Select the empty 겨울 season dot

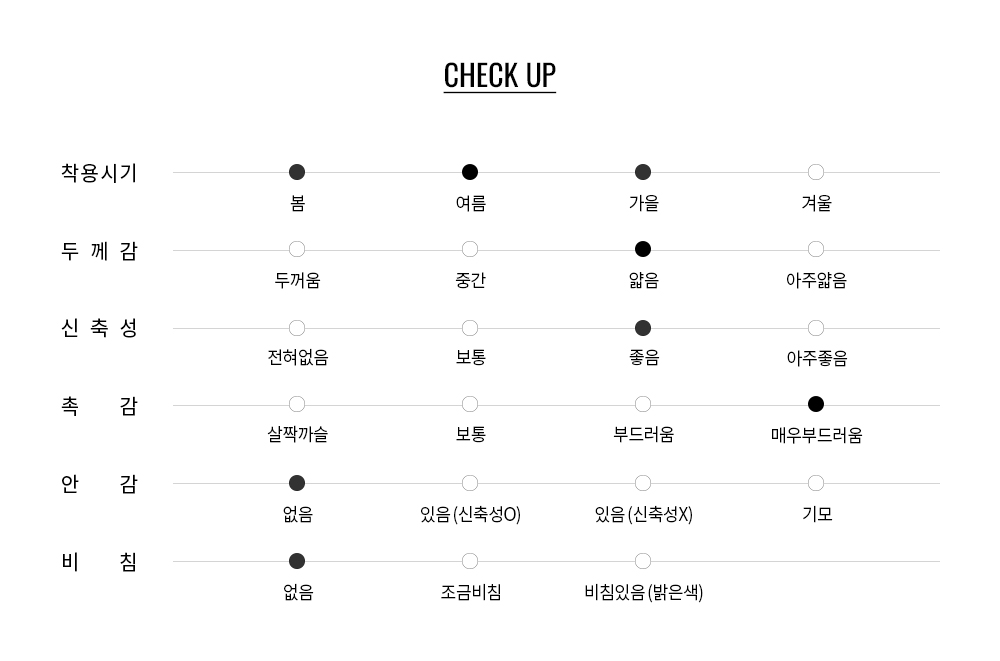pyautogui.click(x=816, y=172)
